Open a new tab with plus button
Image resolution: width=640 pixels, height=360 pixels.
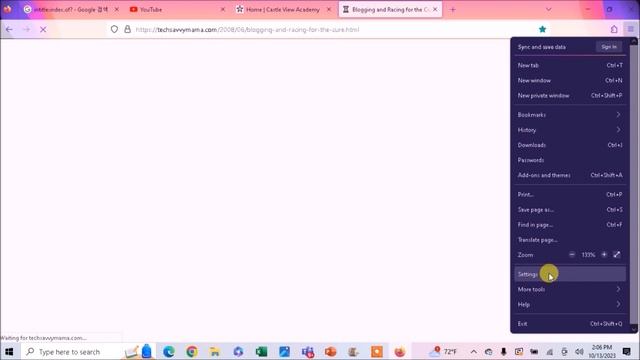(x=453, y=9)
